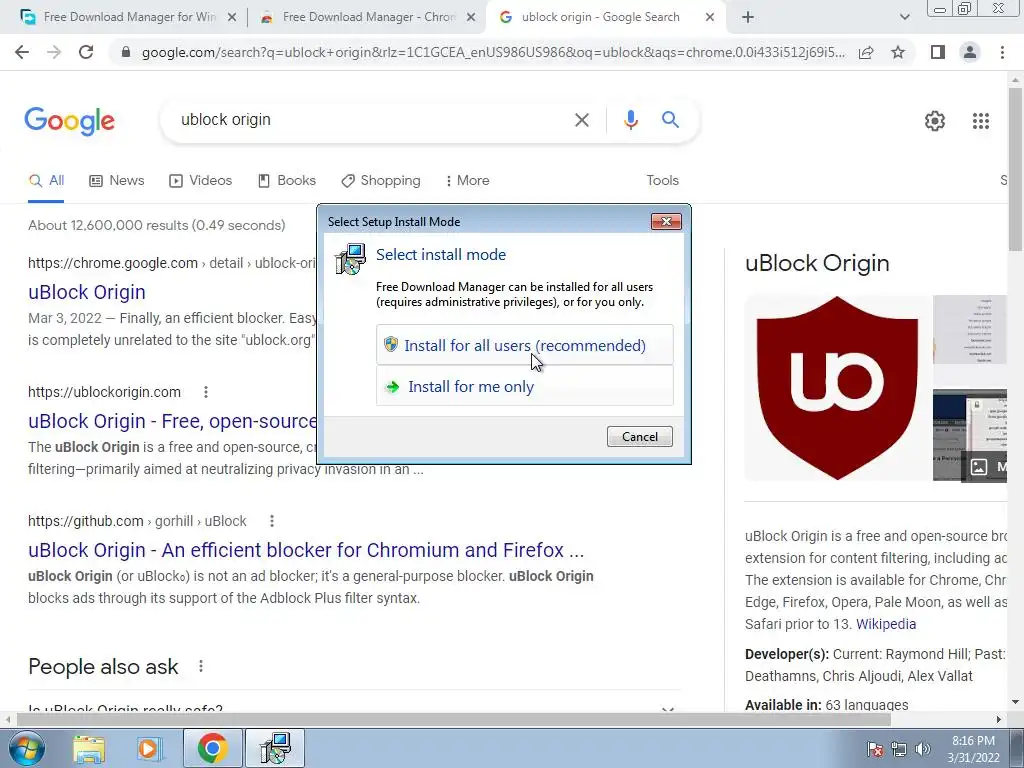Switch to Videos results
The height and width of the screenshot is (768, 1024).
(x=200, y=181)
